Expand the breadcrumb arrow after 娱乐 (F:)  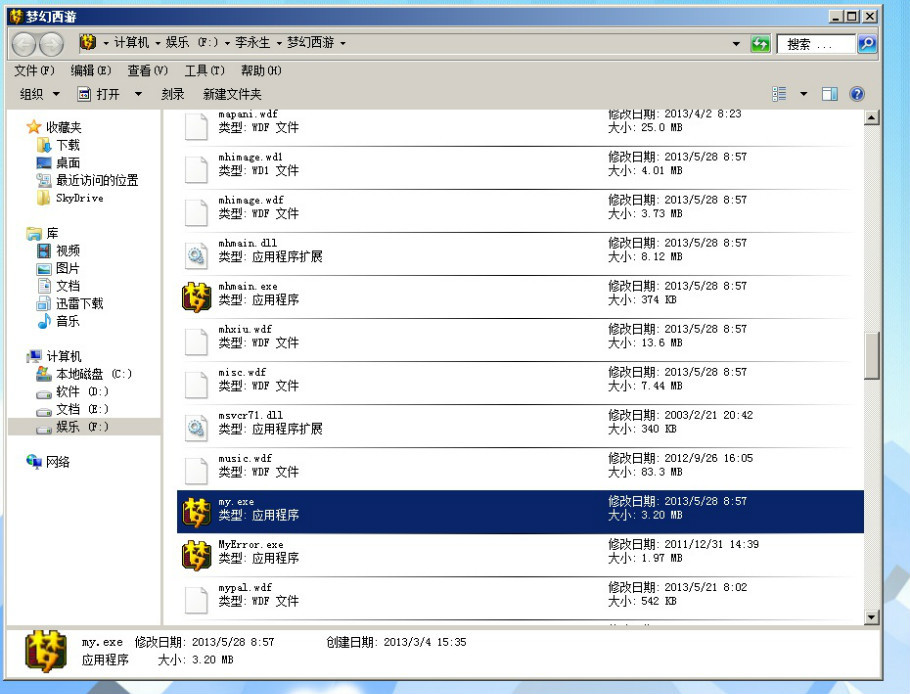point(227,43)
